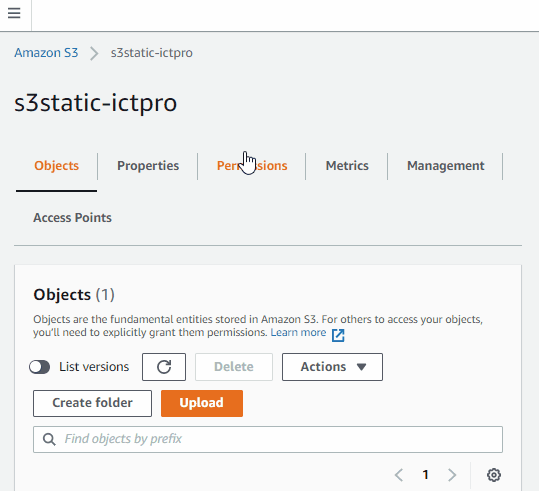Focus the Find objects by prefix field
Screen dimensions: 539x491
pyautogui.click(x=268, y=439)
